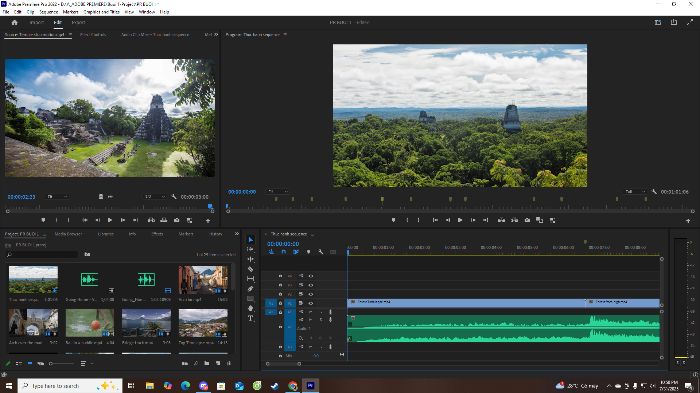Click Automate to Sequence icon in Project panel
The width and height of the screenshot is (700, 393).
coord(185,364)
